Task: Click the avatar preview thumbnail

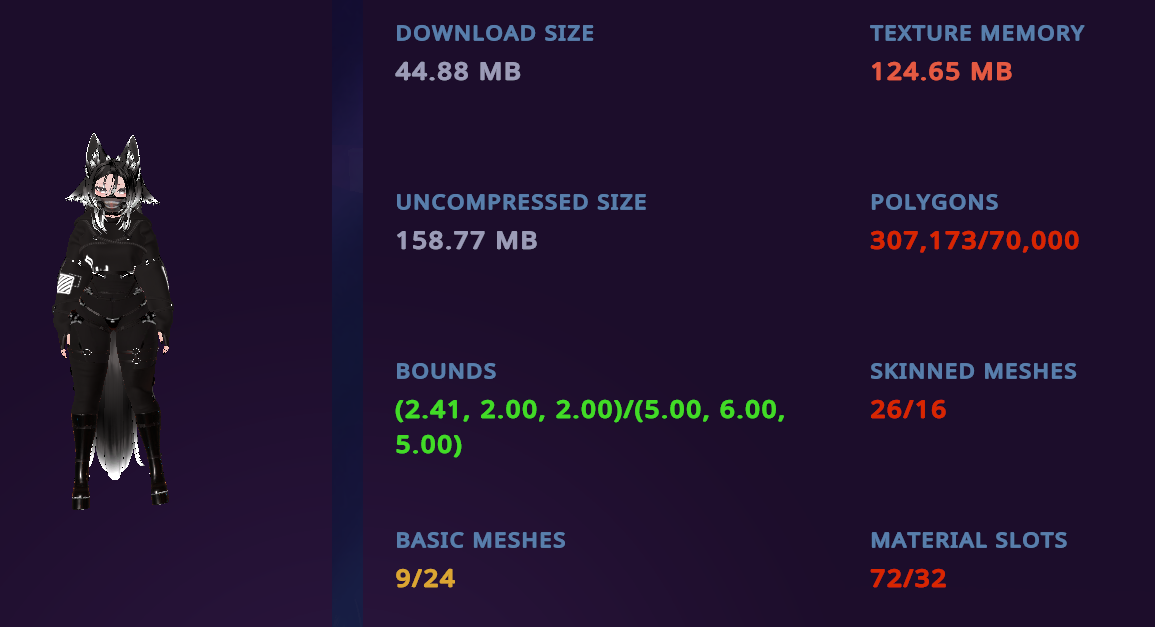Action: [114, 322]
